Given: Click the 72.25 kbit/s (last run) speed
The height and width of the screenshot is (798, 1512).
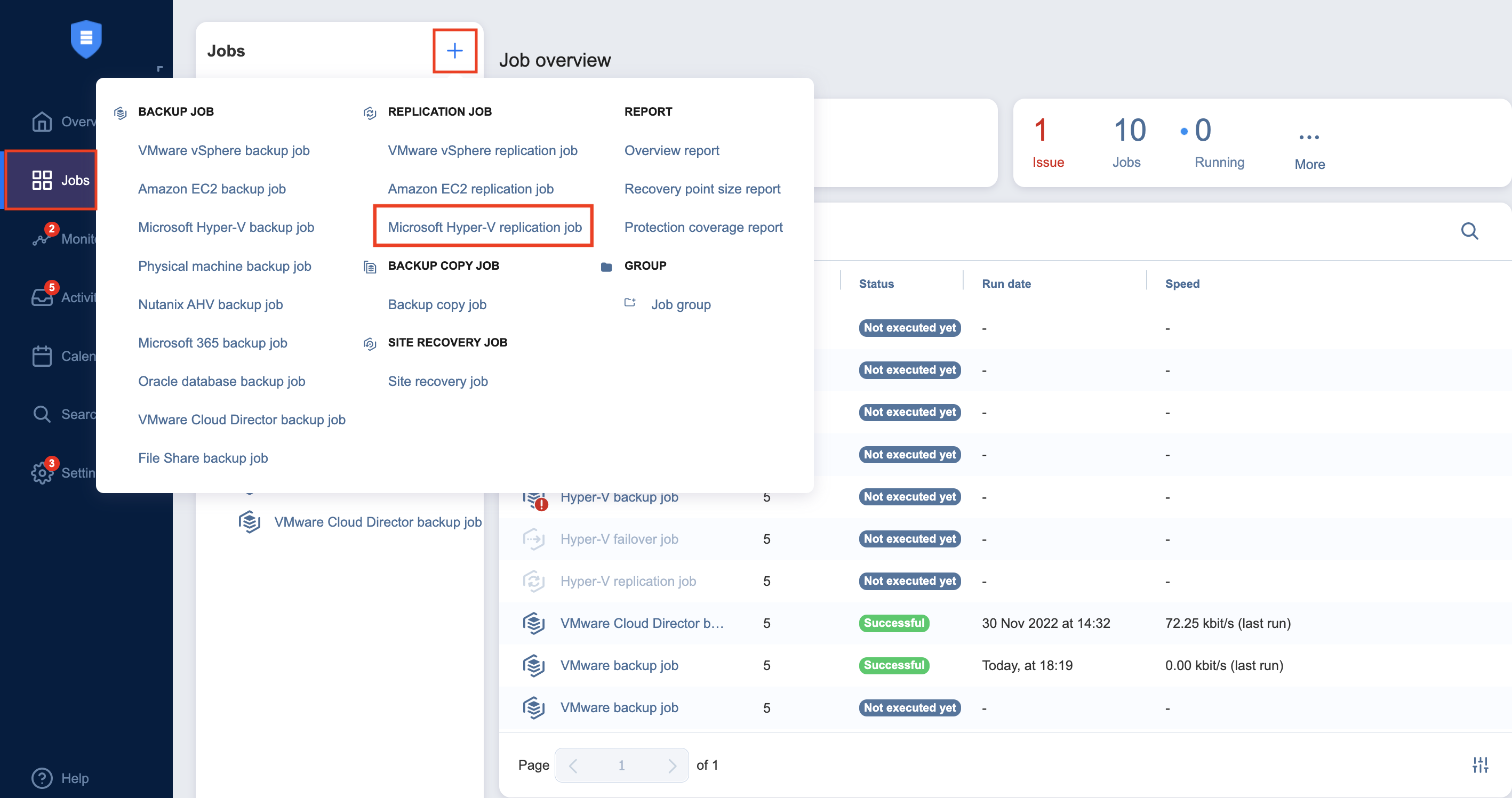Looking at the screenshot, I should click(x=1228, y=623).
